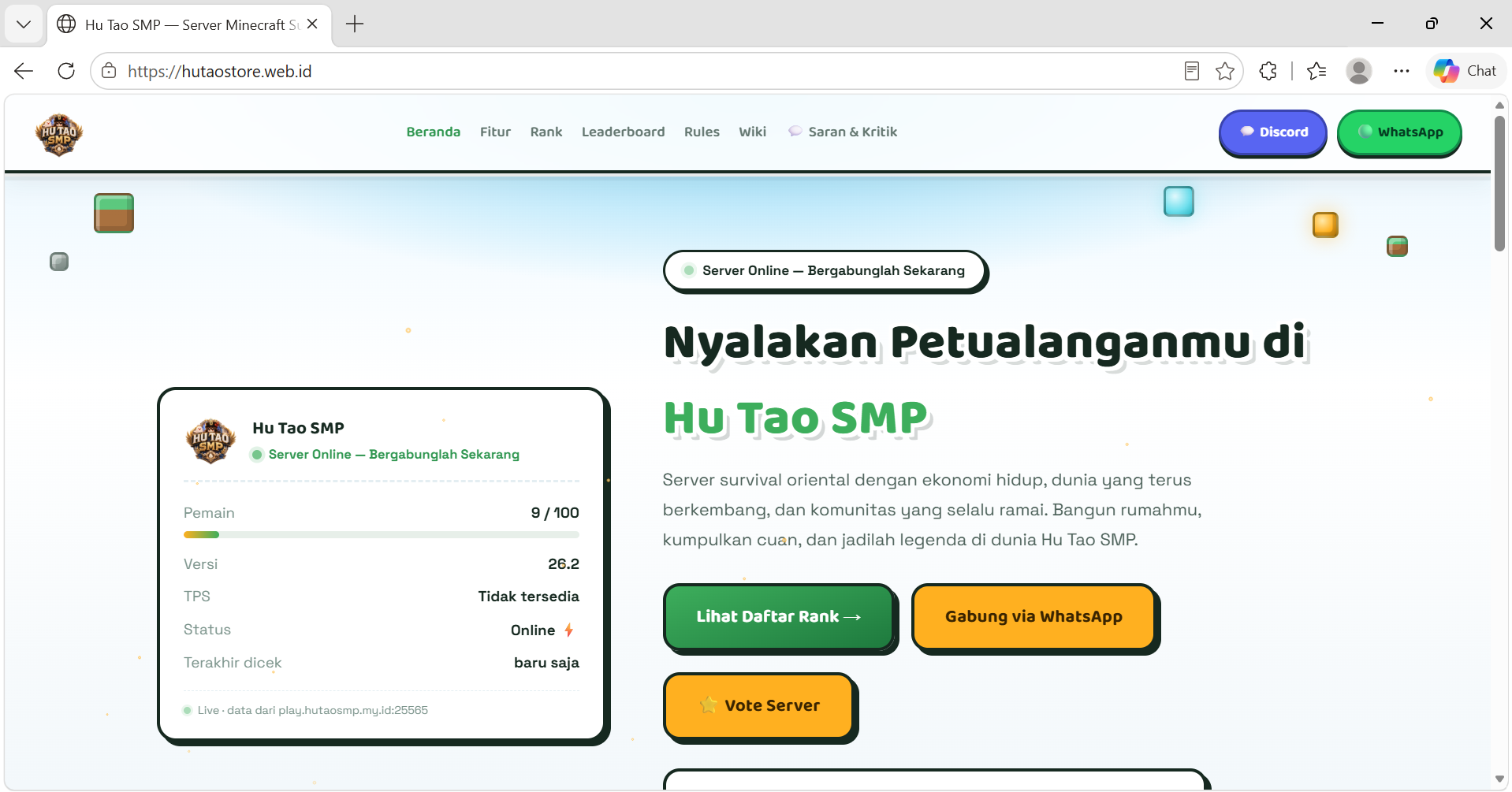1512x792 pixels.
Task: Click the green server status text in card
Action: (394, 455)
